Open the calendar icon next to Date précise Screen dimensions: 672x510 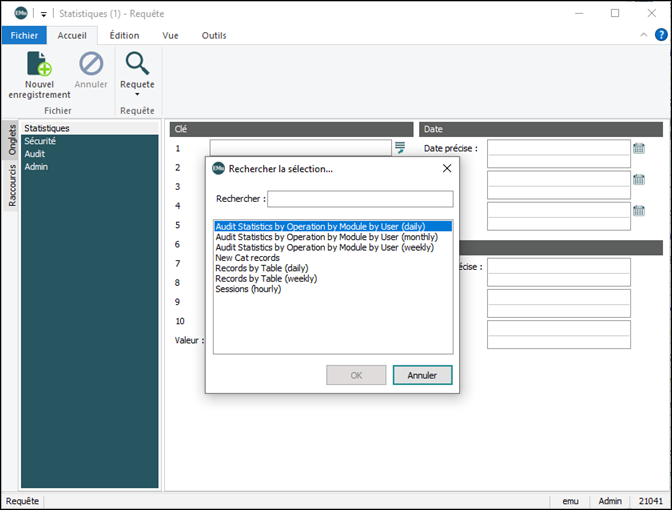(x=639, y=148)
